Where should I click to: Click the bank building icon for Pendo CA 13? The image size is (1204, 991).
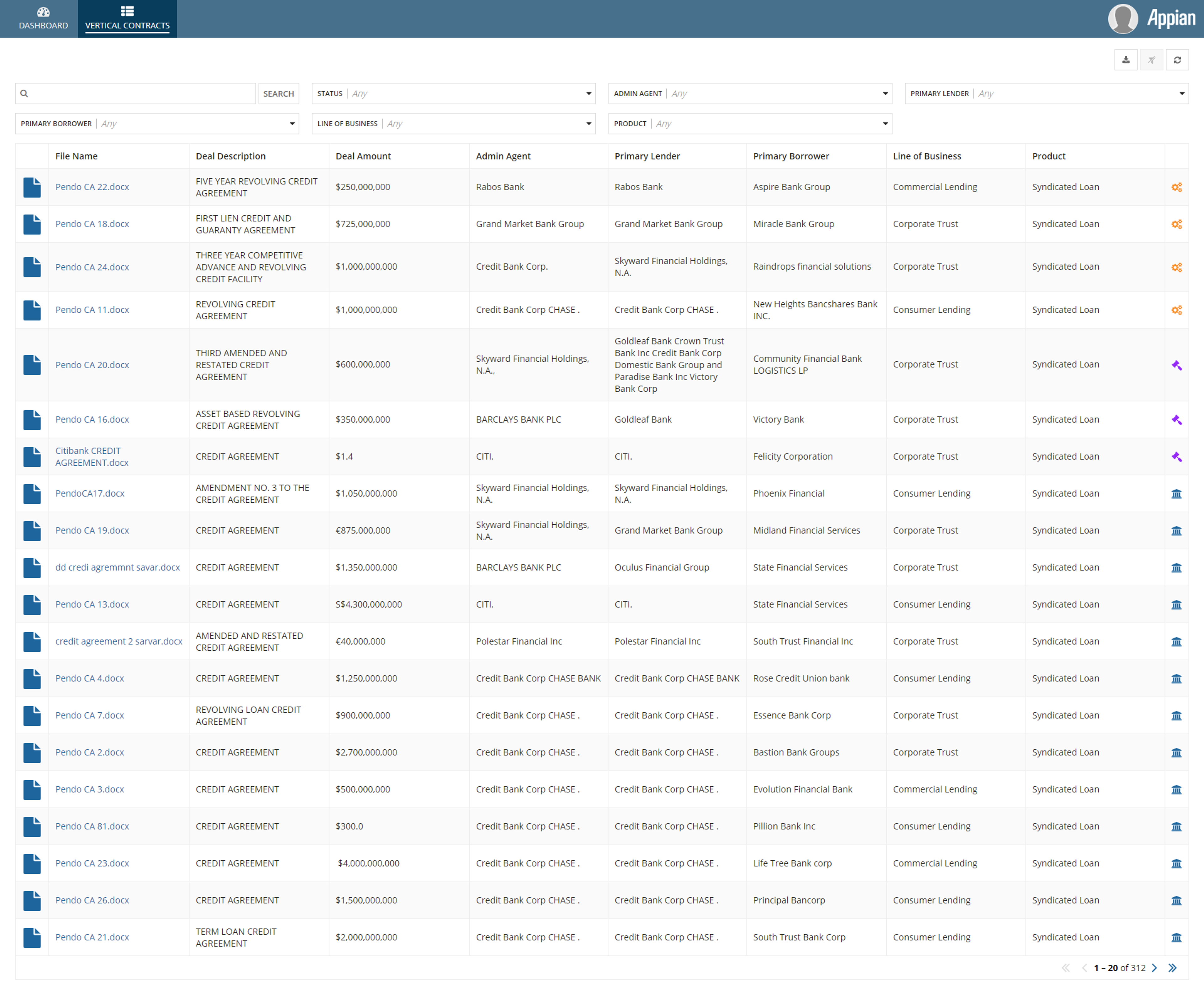(1177, 605)
